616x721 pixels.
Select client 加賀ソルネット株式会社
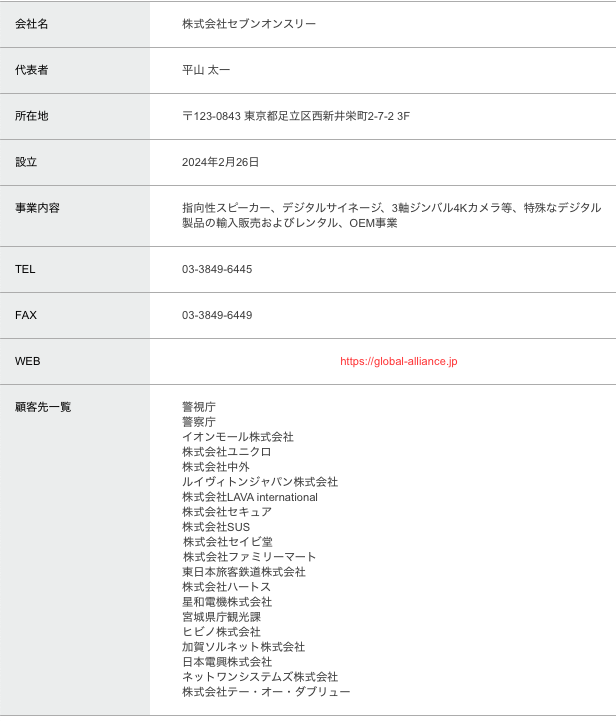click(x=244, y=647)
